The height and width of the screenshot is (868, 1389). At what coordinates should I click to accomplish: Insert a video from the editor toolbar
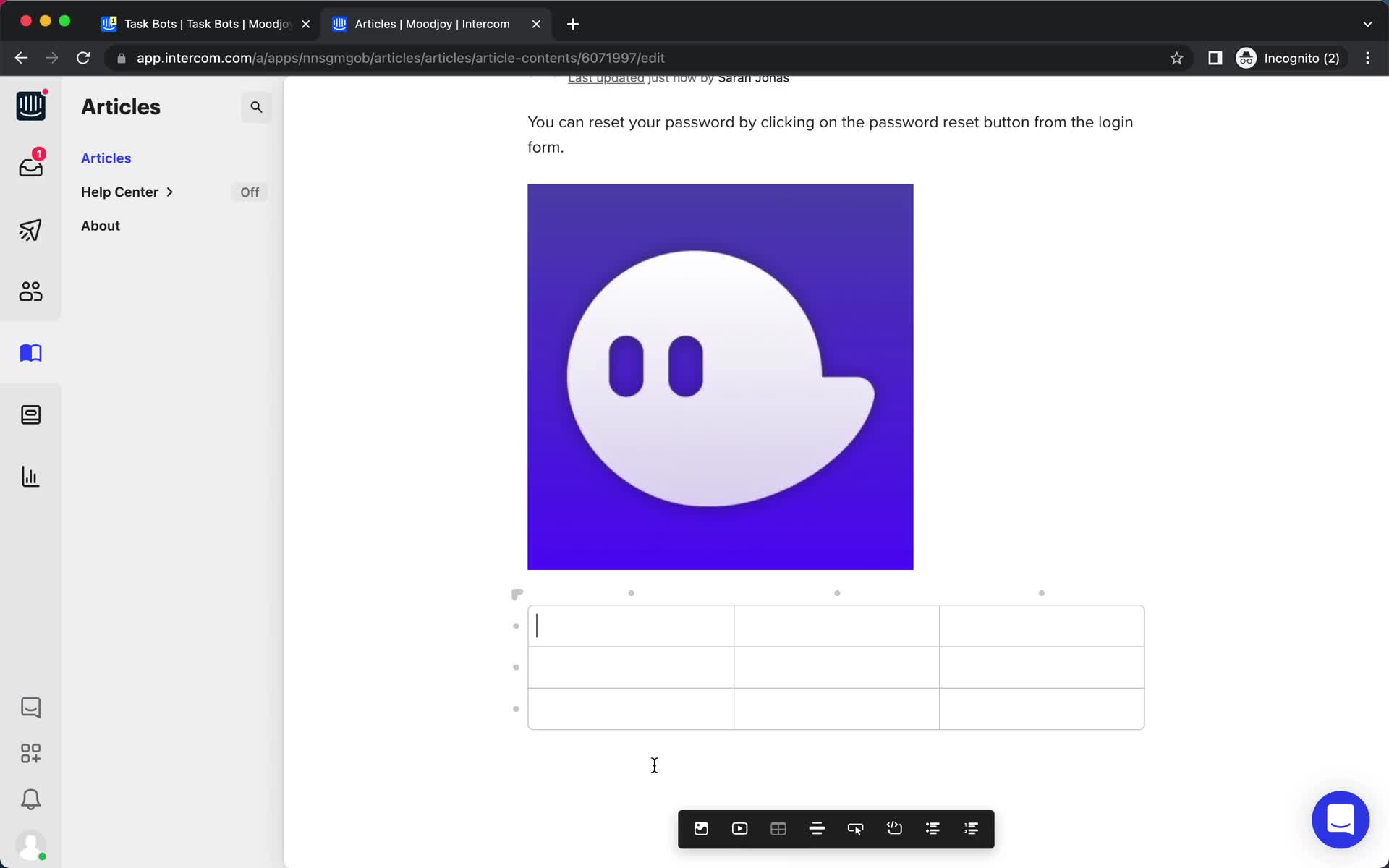pyautogui.click(x=739, y=829)
